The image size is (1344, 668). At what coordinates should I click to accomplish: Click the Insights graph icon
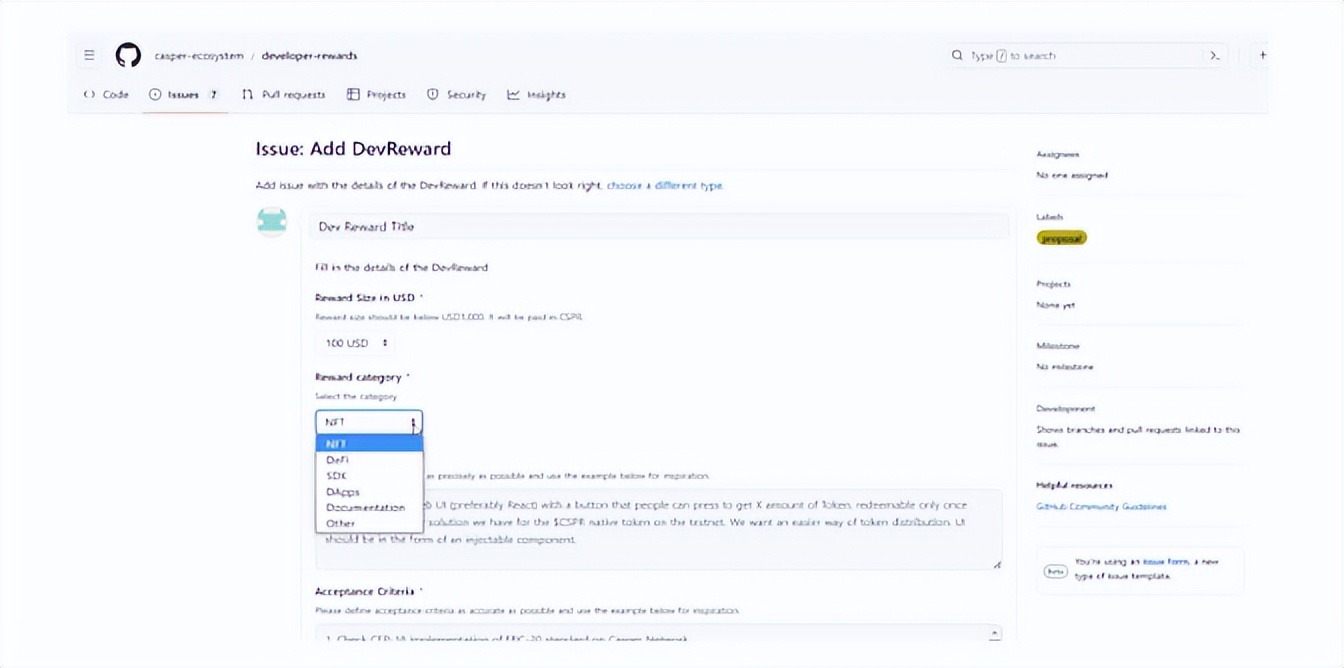(x=513, y=94)
